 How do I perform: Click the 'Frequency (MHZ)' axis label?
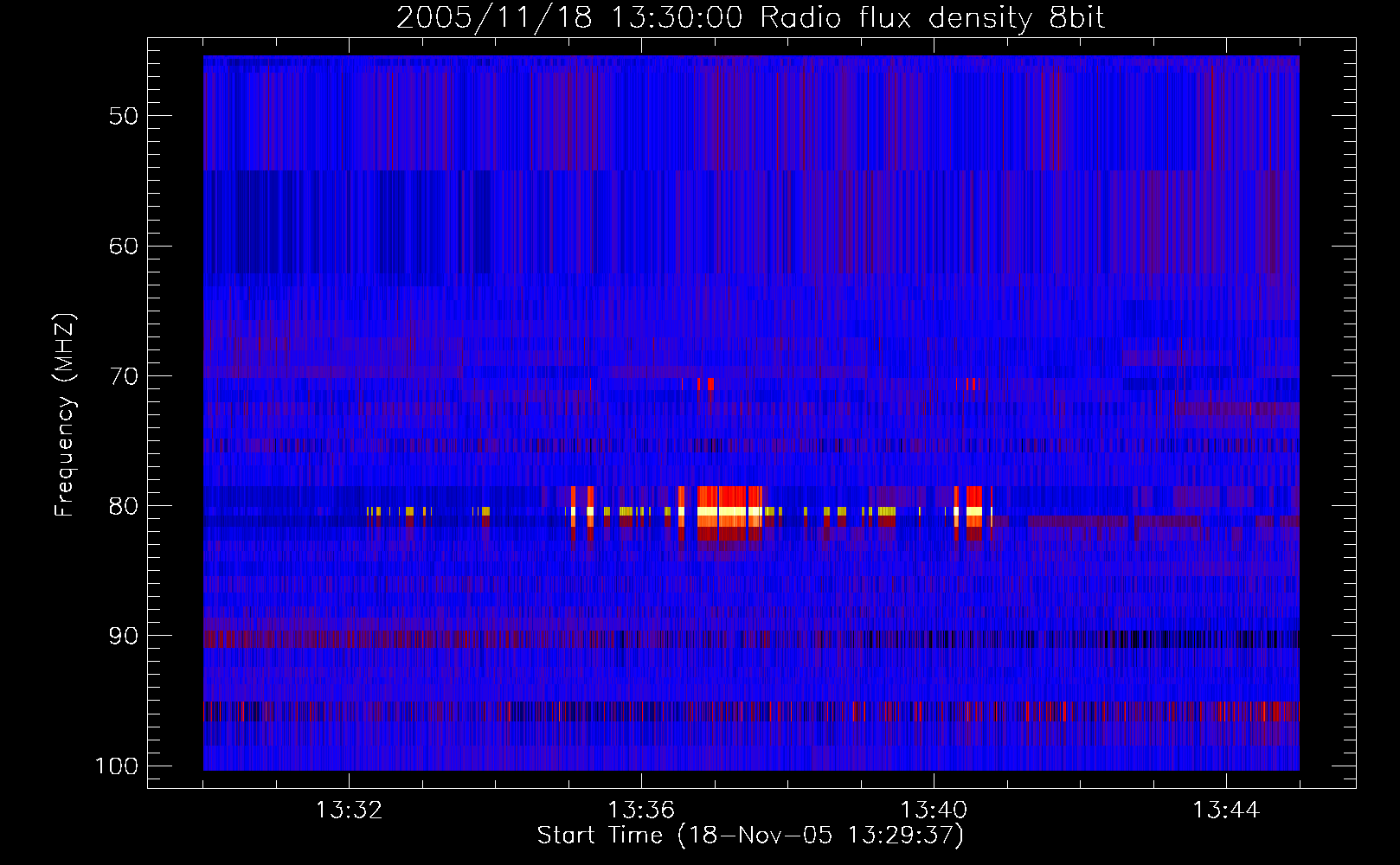(65, 415)
